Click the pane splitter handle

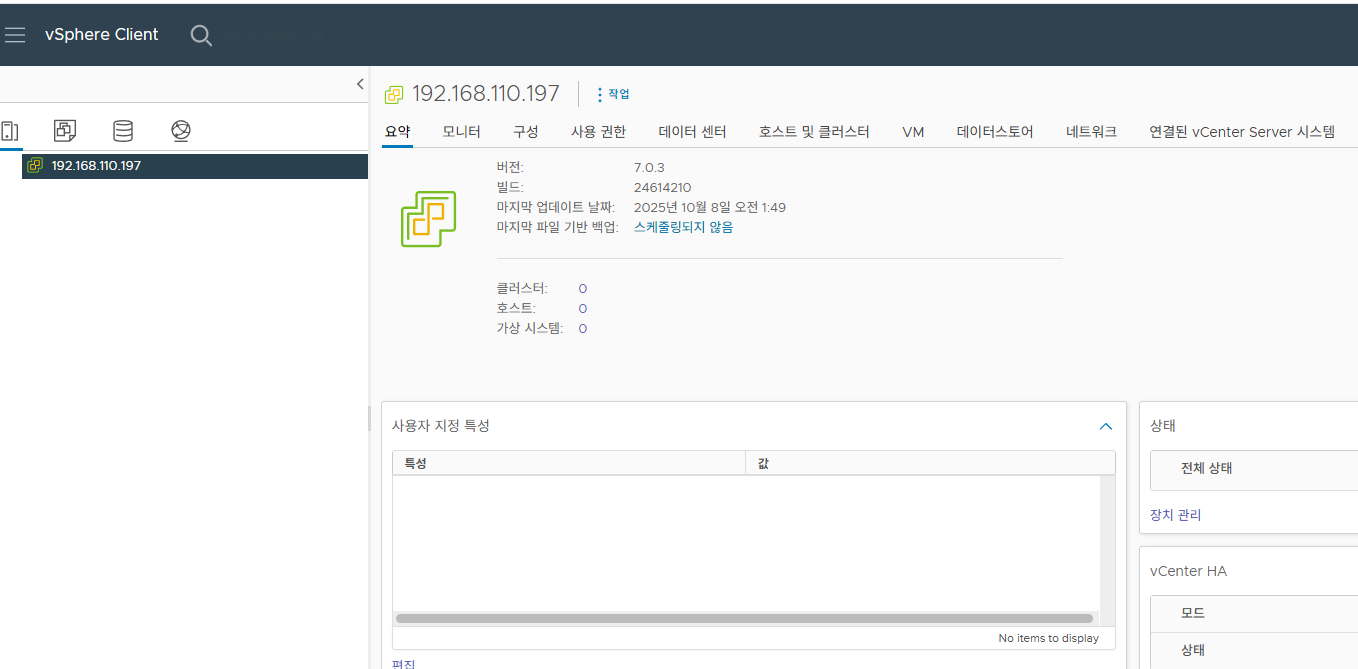coord(370,418)
